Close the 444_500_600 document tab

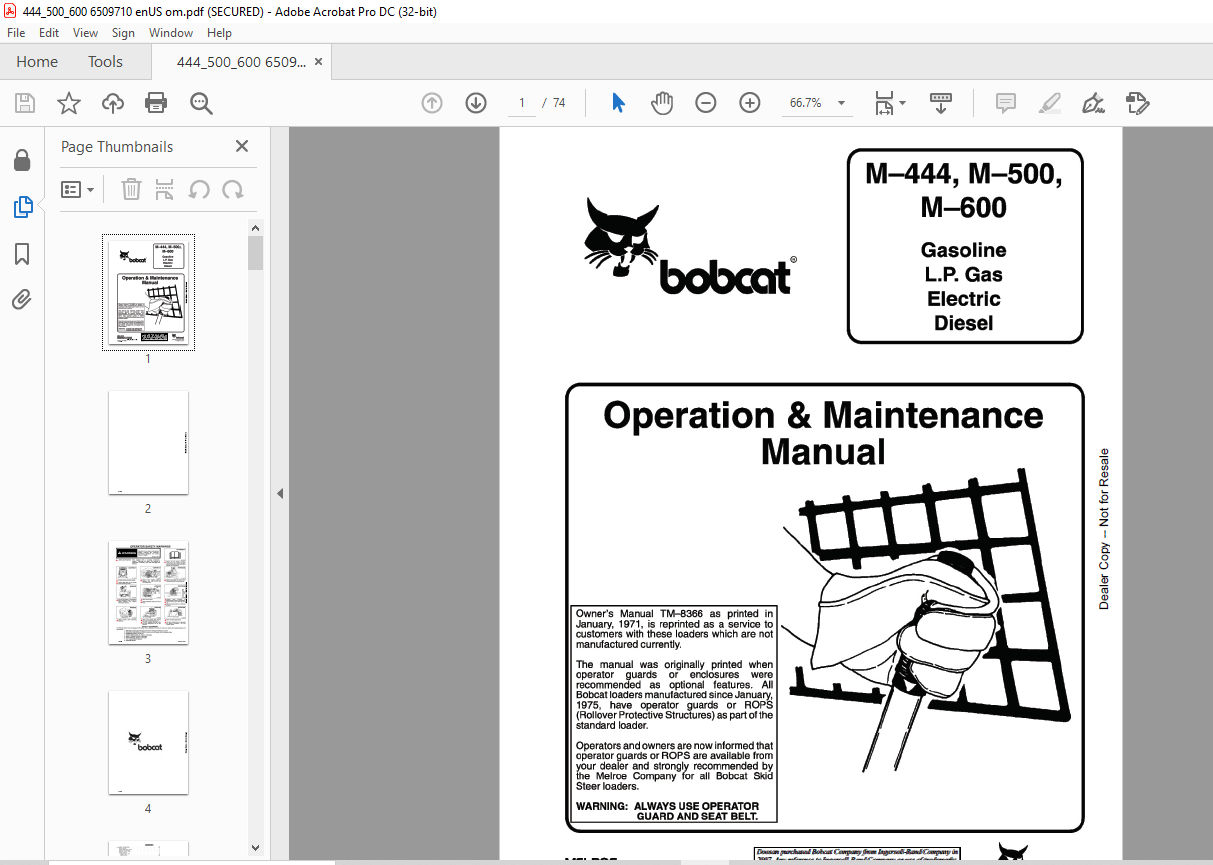[x=318, y=62]
